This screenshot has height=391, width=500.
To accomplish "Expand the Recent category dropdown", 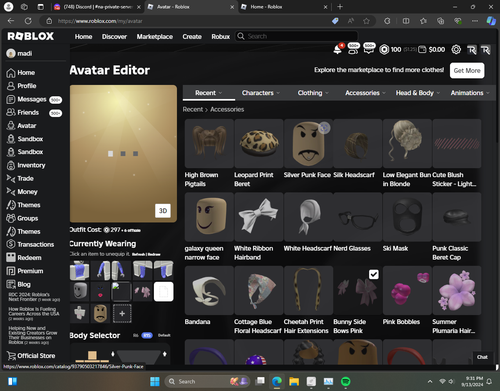I will (x=209, y=93).
